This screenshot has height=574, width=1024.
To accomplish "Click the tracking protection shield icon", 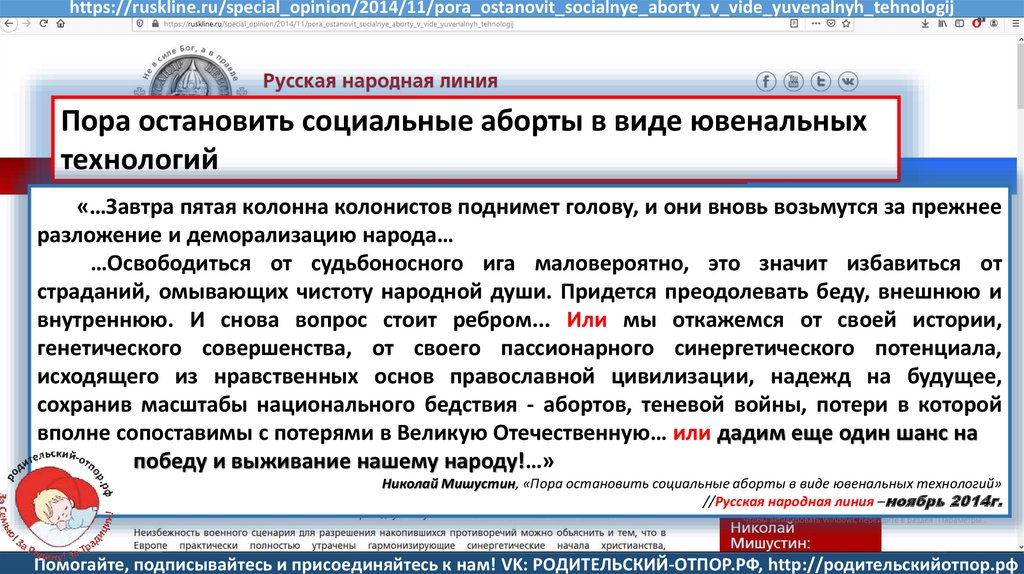I will (x=140, y=24).
